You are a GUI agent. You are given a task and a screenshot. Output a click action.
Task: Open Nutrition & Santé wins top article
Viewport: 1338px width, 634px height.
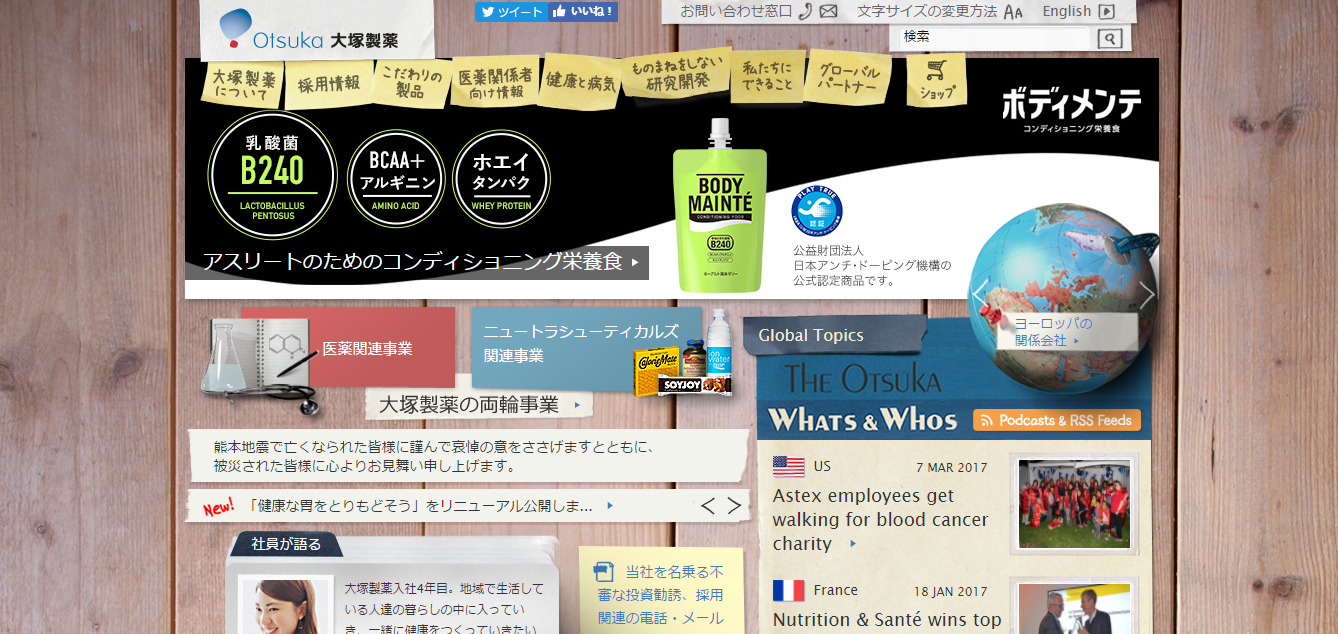tap(886, 620)
